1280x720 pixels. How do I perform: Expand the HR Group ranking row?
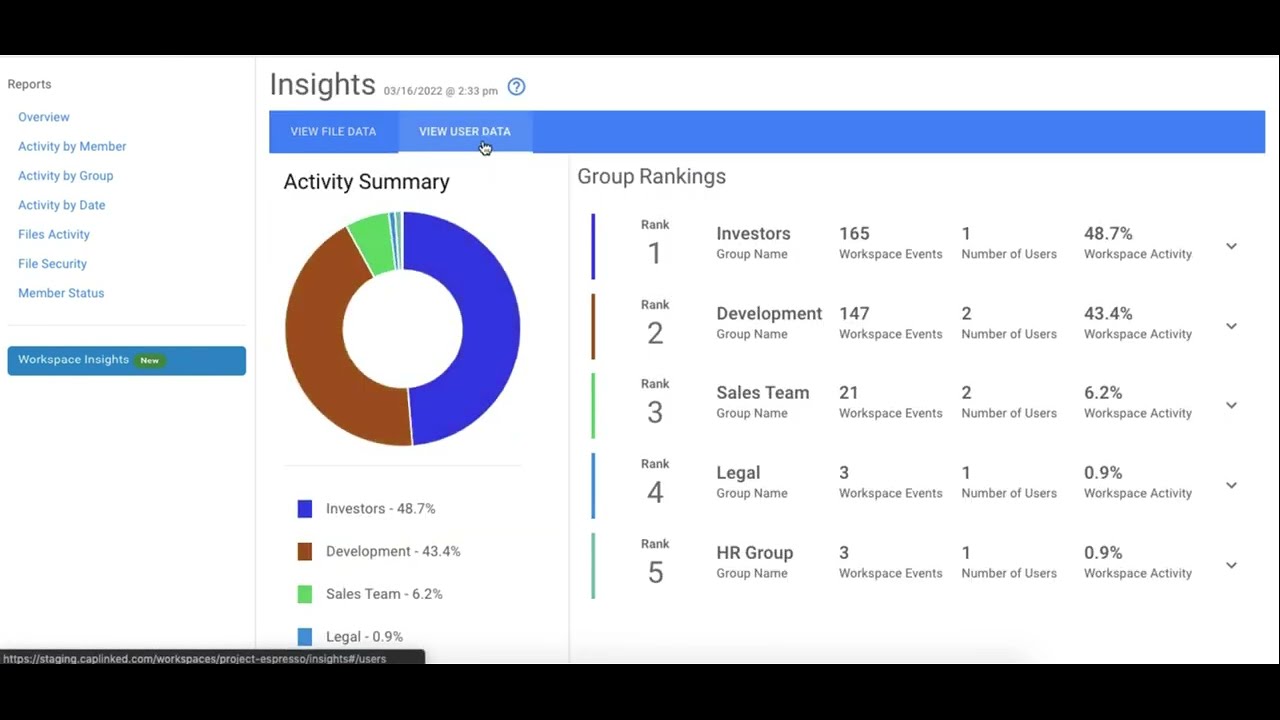pyautogui.click(x=1231, y=565)
